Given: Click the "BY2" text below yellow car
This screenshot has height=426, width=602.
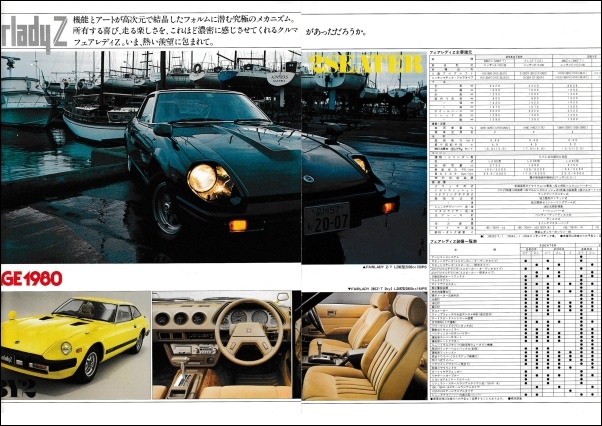Looking at the screenshot, I should [x=18, y=389].
